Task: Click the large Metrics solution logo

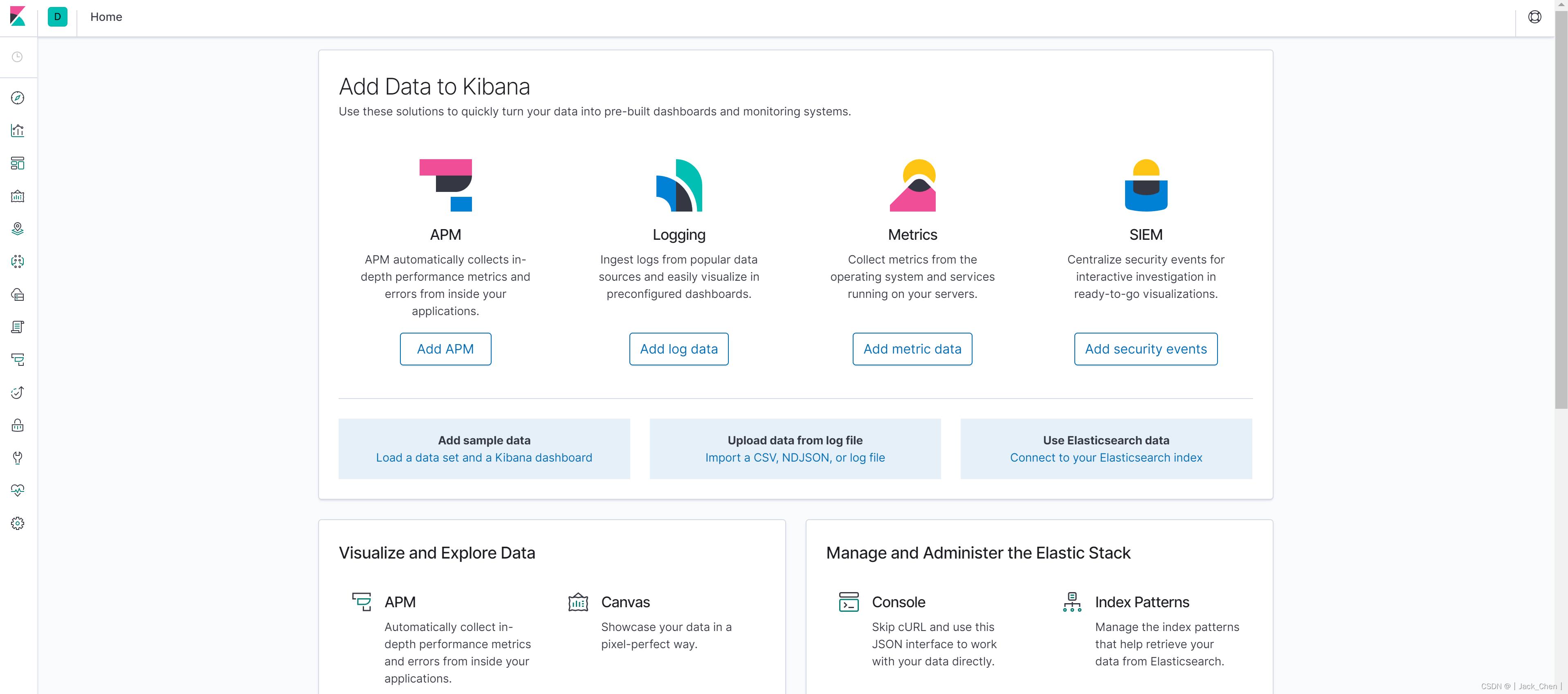Action: point(912,185)
